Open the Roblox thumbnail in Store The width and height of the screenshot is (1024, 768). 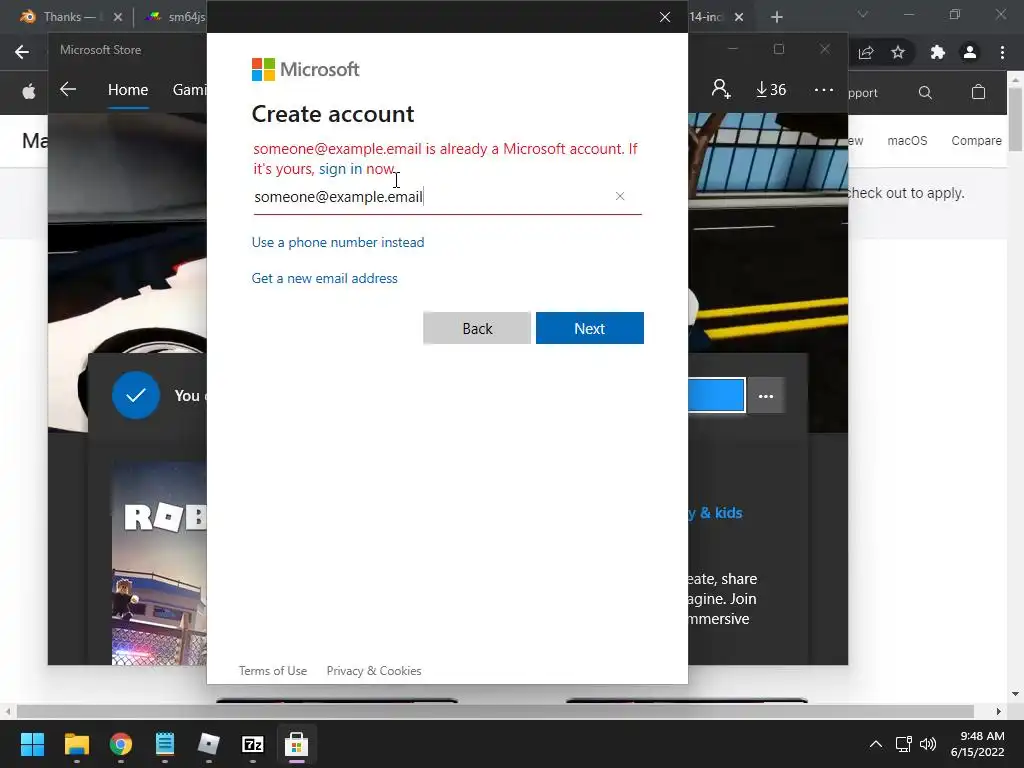(159, 563)
